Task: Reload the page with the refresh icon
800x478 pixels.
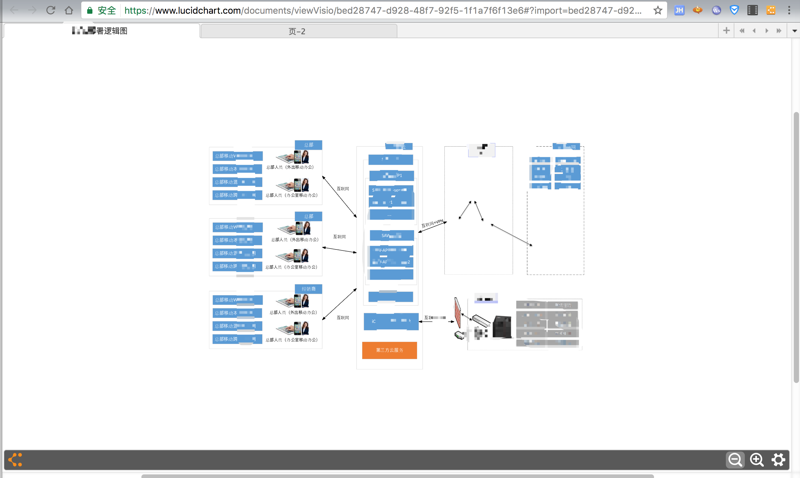Action: [x=51, y=10]
